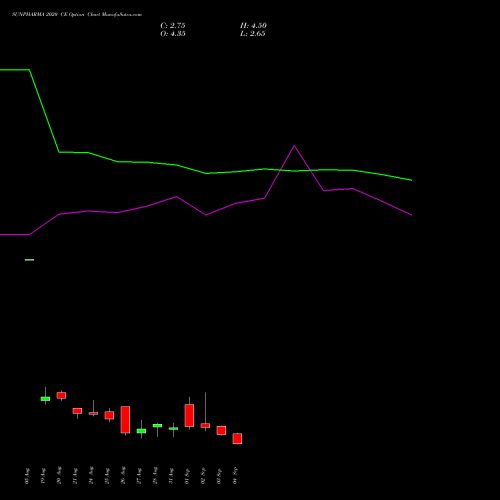500x500 pixels.
Task: Click the green candle for 19 Aug
Action: pyautogui.click(x=45, y=399)
